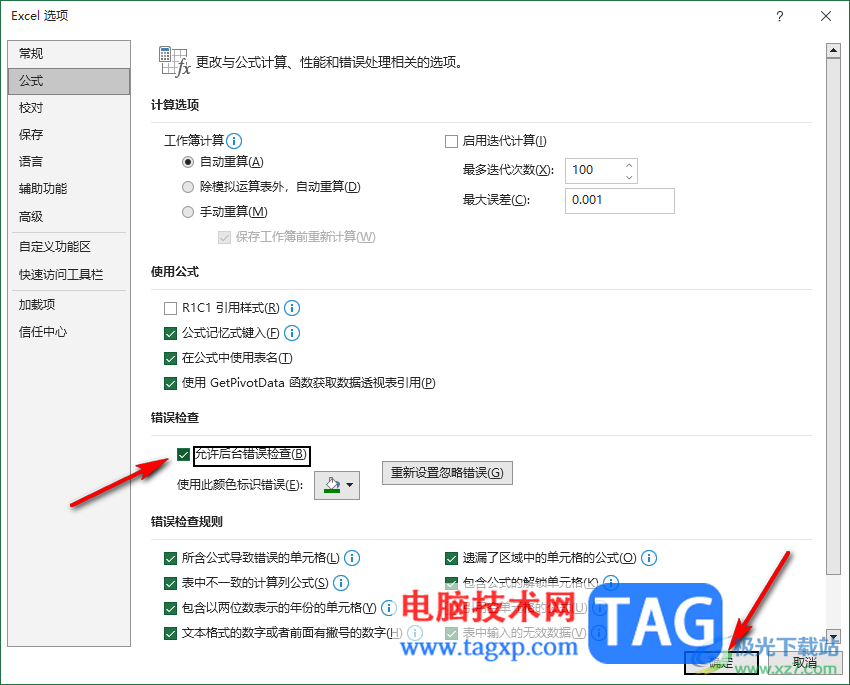Screen dimensions: 850x685
Task: Increase 最多迭代次数 with up spinner
Action: (x=629, y=165)
